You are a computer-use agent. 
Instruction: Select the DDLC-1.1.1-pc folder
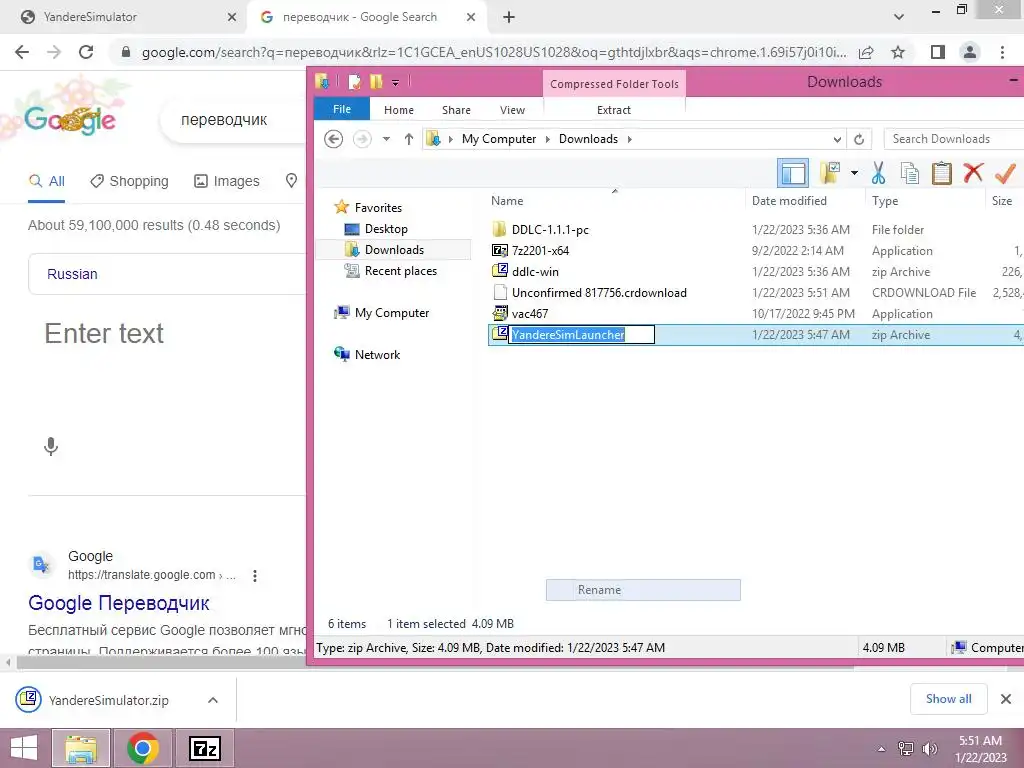click(551, 230)
